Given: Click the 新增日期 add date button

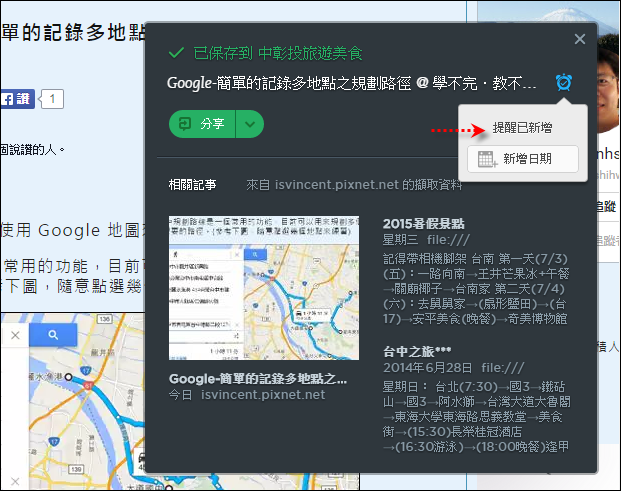Looking at the screenshot, I should 523,159.
